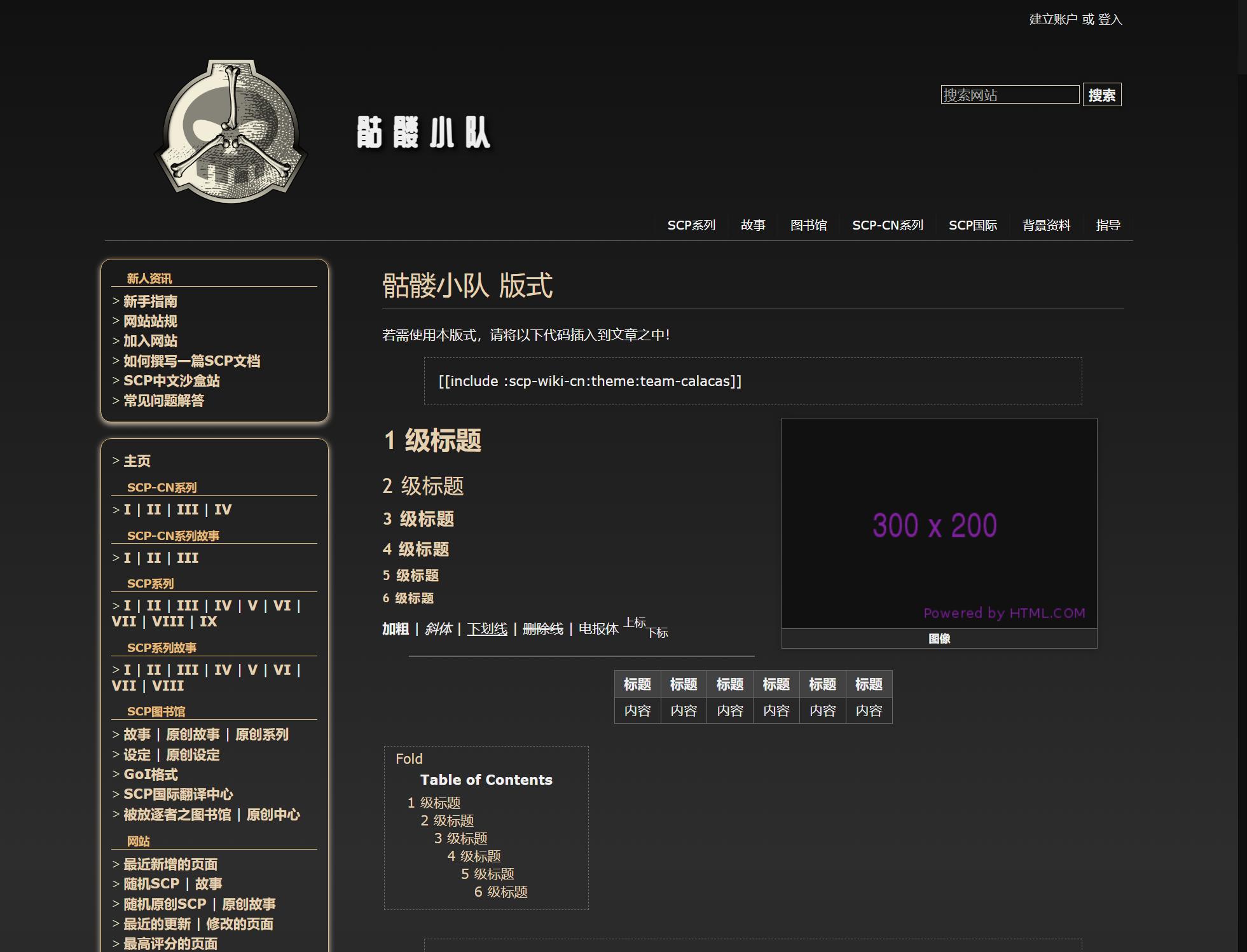Go to 主页 from the sidebar

click(137, 461)
